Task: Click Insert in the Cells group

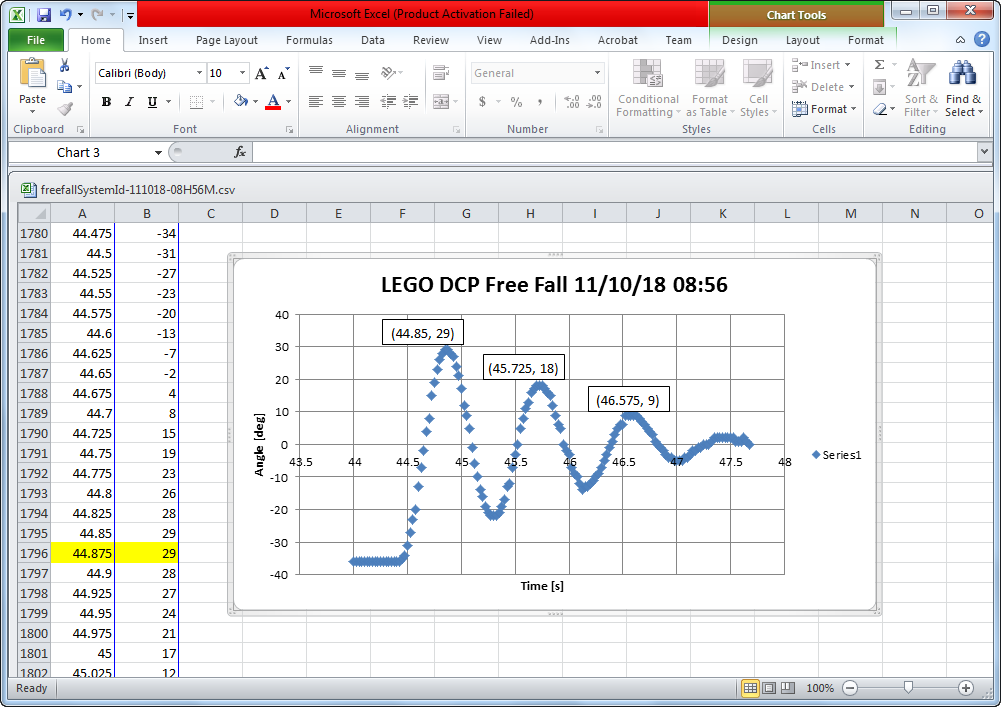Action: coord(822,65)
